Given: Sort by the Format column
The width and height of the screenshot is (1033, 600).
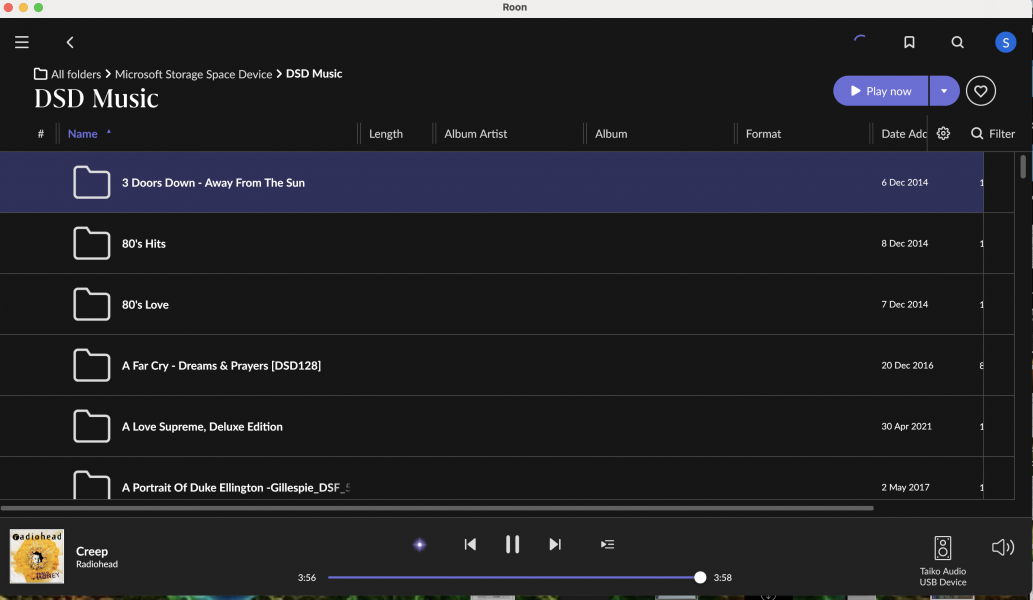Looking at the screenshot, I should [x=763, y=133].
